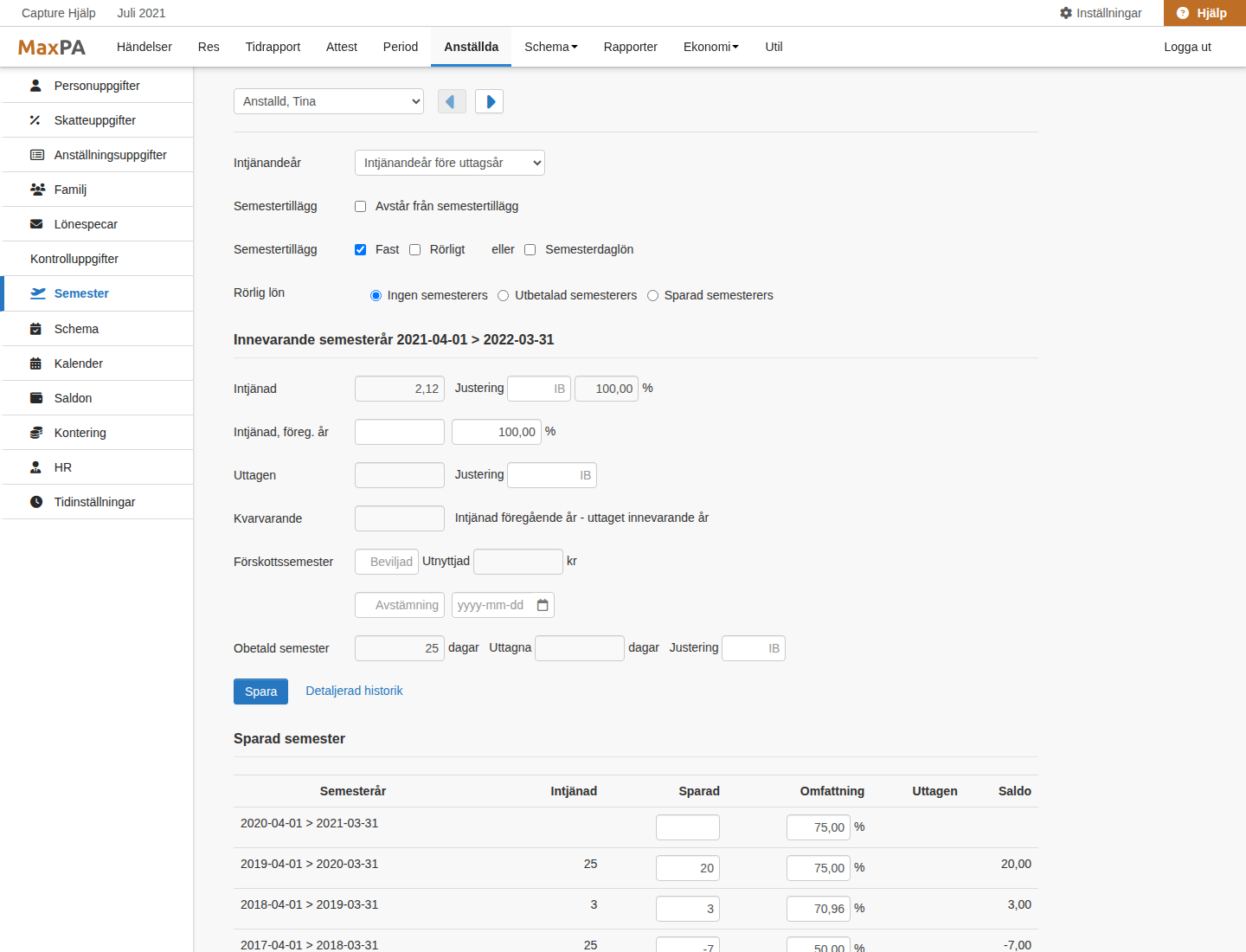This screenshot has width=1246, height=952.
Task: Open the employee selector Anstalld, Tina
Action: coord(329,101)
